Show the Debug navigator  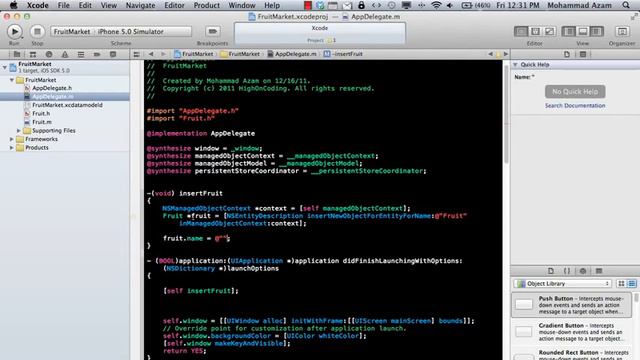click(81, 54)
